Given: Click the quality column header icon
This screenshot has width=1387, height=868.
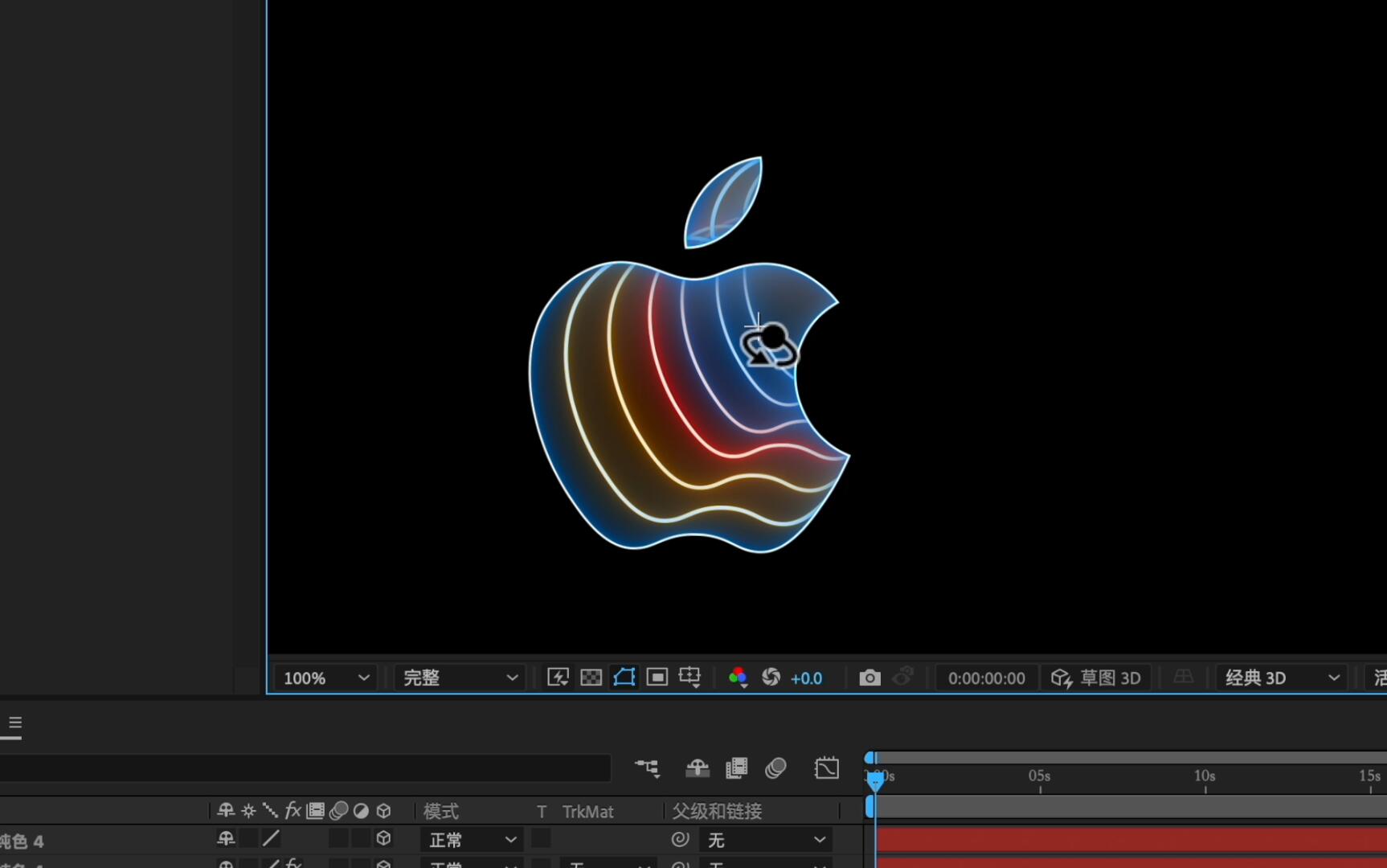Looking at the screenshot, I should pos(271,810).
